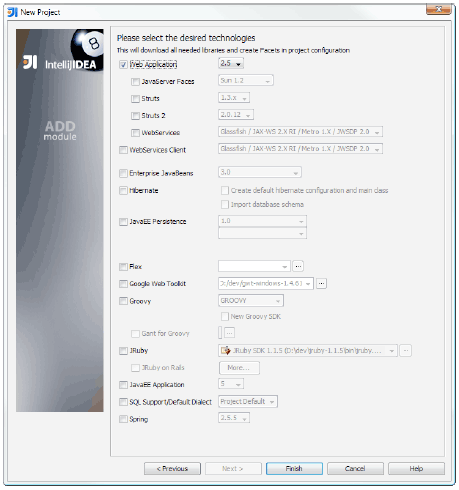Go back with the Previous button

(172, 468)
